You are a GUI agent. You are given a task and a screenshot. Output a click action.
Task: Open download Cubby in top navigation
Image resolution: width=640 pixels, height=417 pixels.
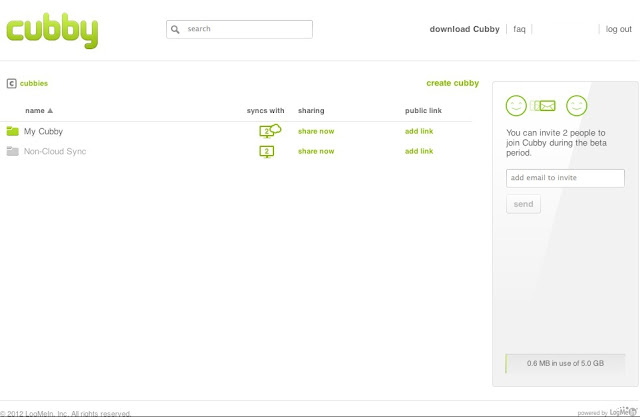464,29
